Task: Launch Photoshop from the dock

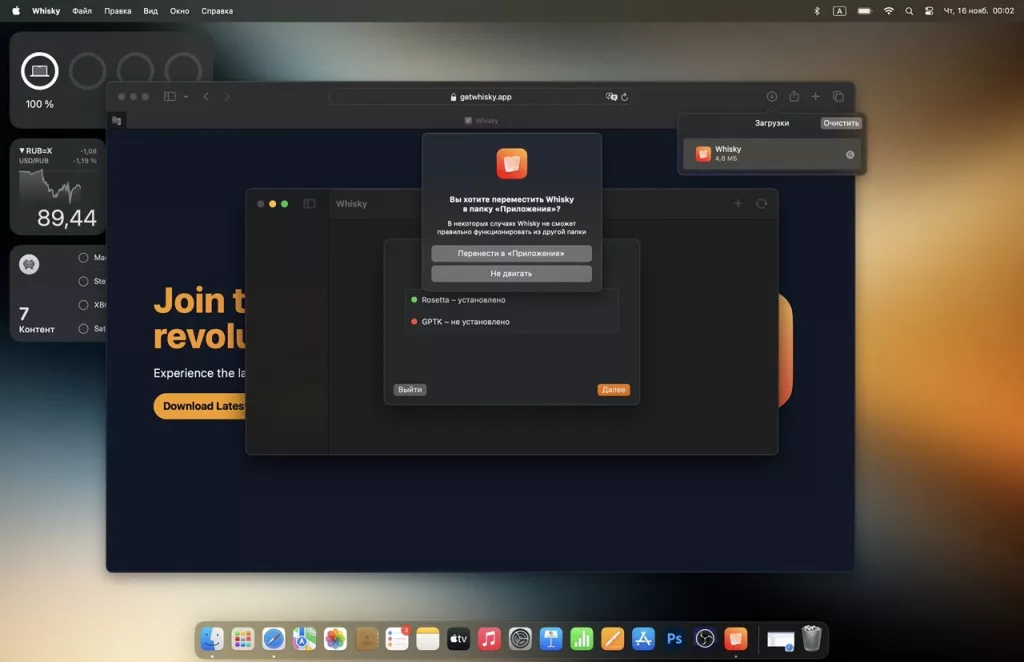Action: point(675,638)
